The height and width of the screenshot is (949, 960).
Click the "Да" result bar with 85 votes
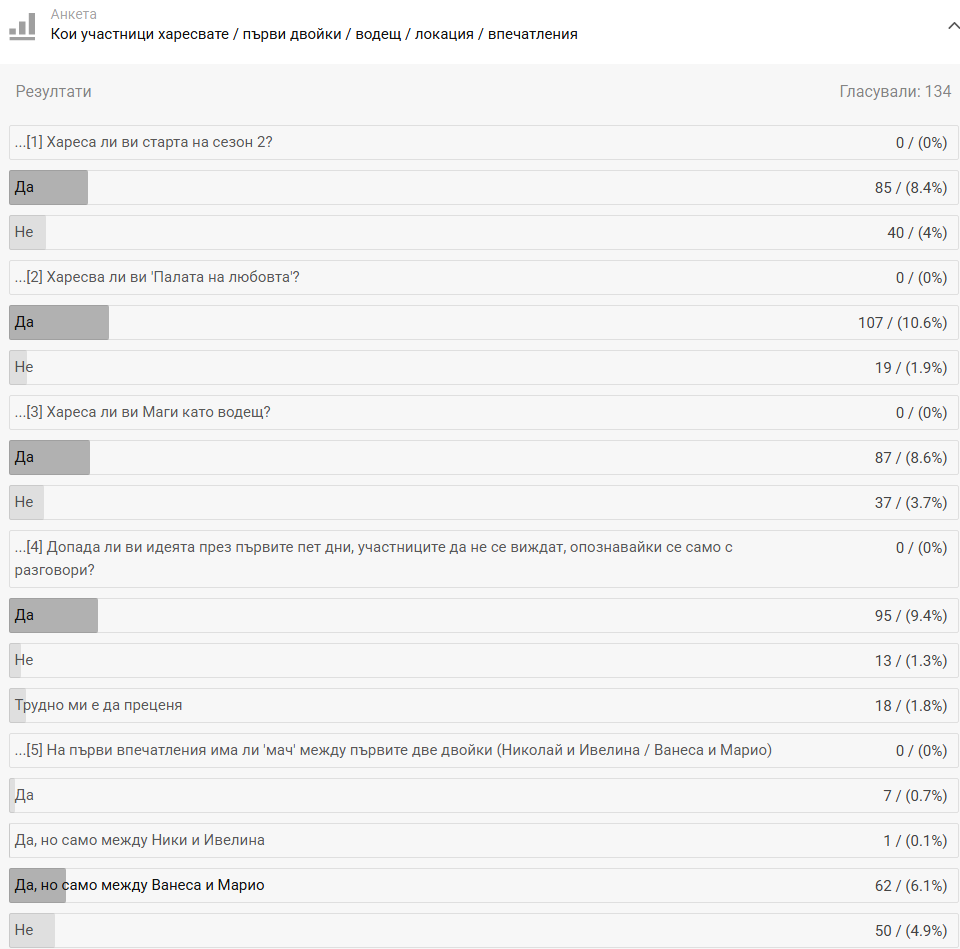click(x=48, y=188)
